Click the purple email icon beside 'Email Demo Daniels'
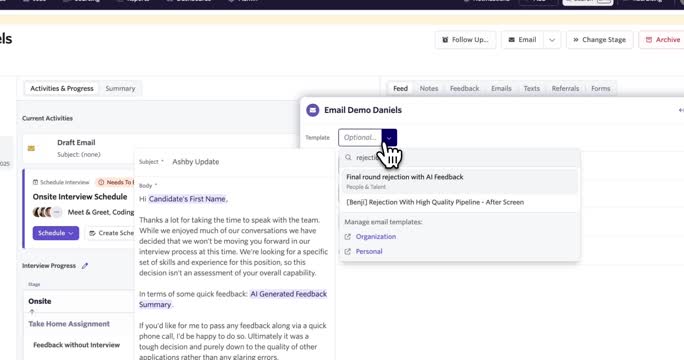Viewport: 684px width, 360px height. (x=312, y=110)
